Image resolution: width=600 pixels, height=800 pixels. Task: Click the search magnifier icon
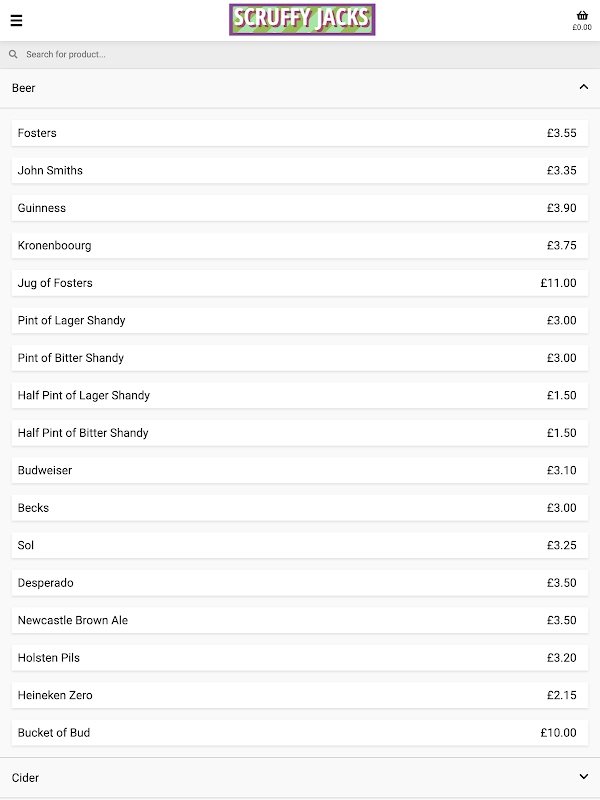coord(14,55)
